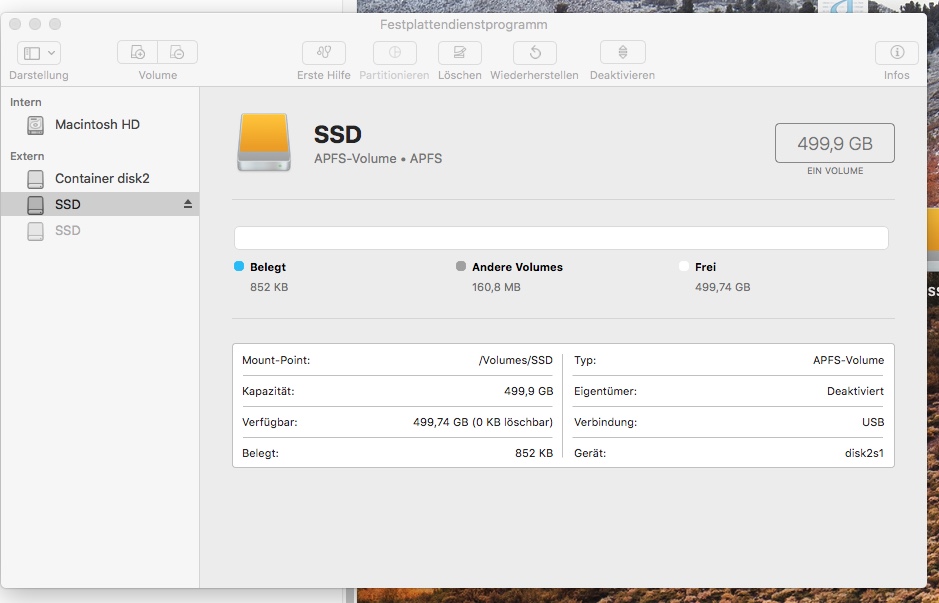
Task: Click the add volume icon
Action: 138,53
